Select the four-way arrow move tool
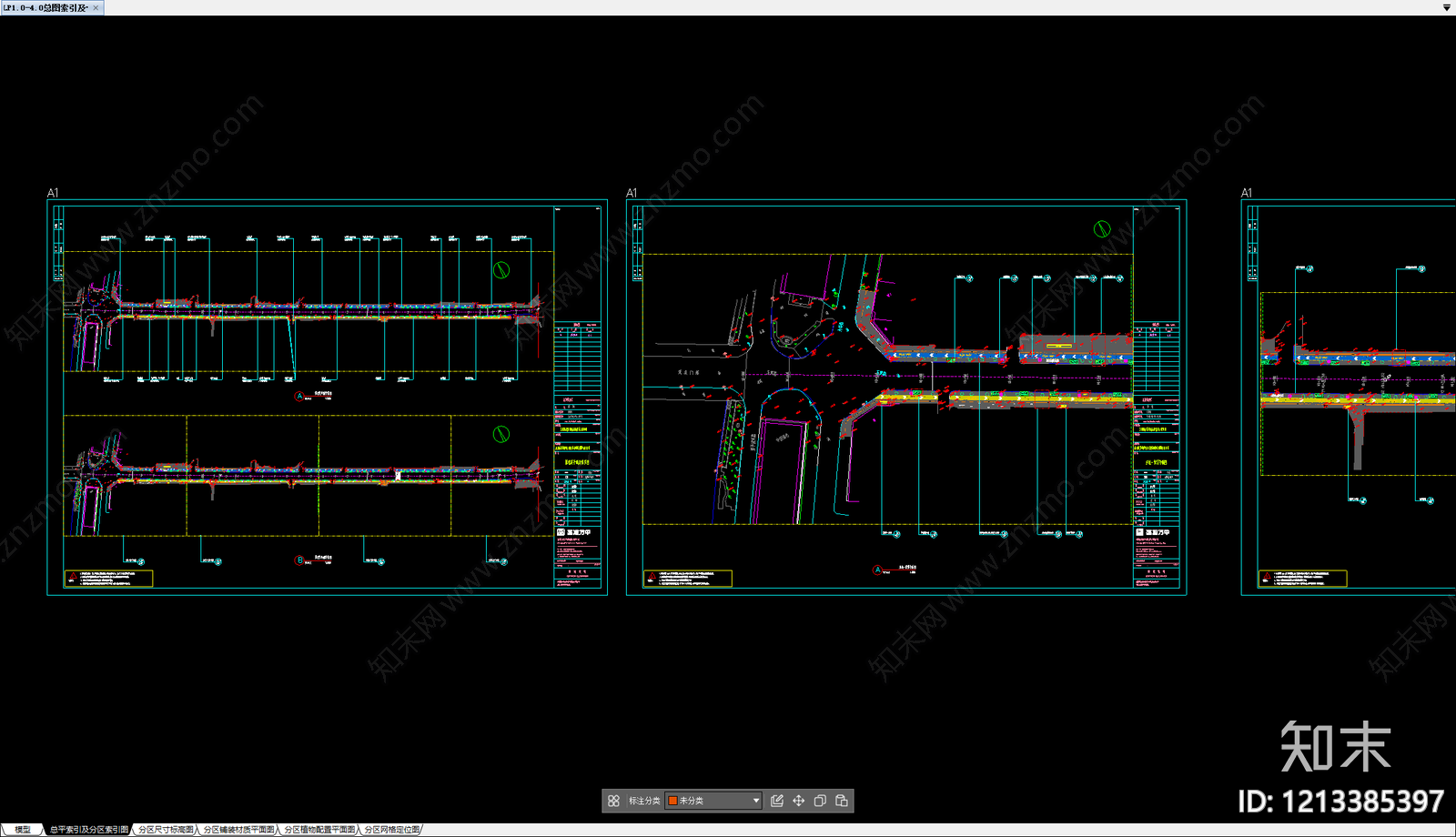The height and width of the screenshot is (837, 1456). tap(799, 801)
